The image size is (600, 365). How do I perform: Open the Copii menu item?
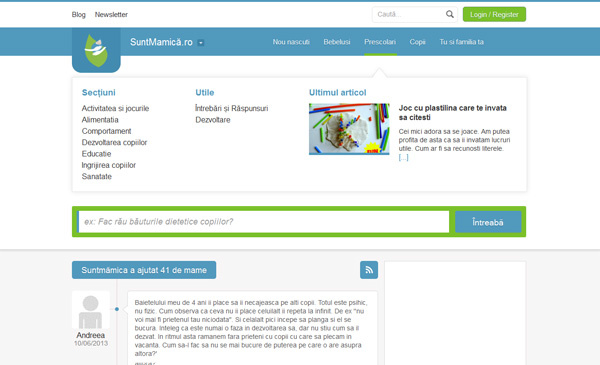(x=417, y=42)
